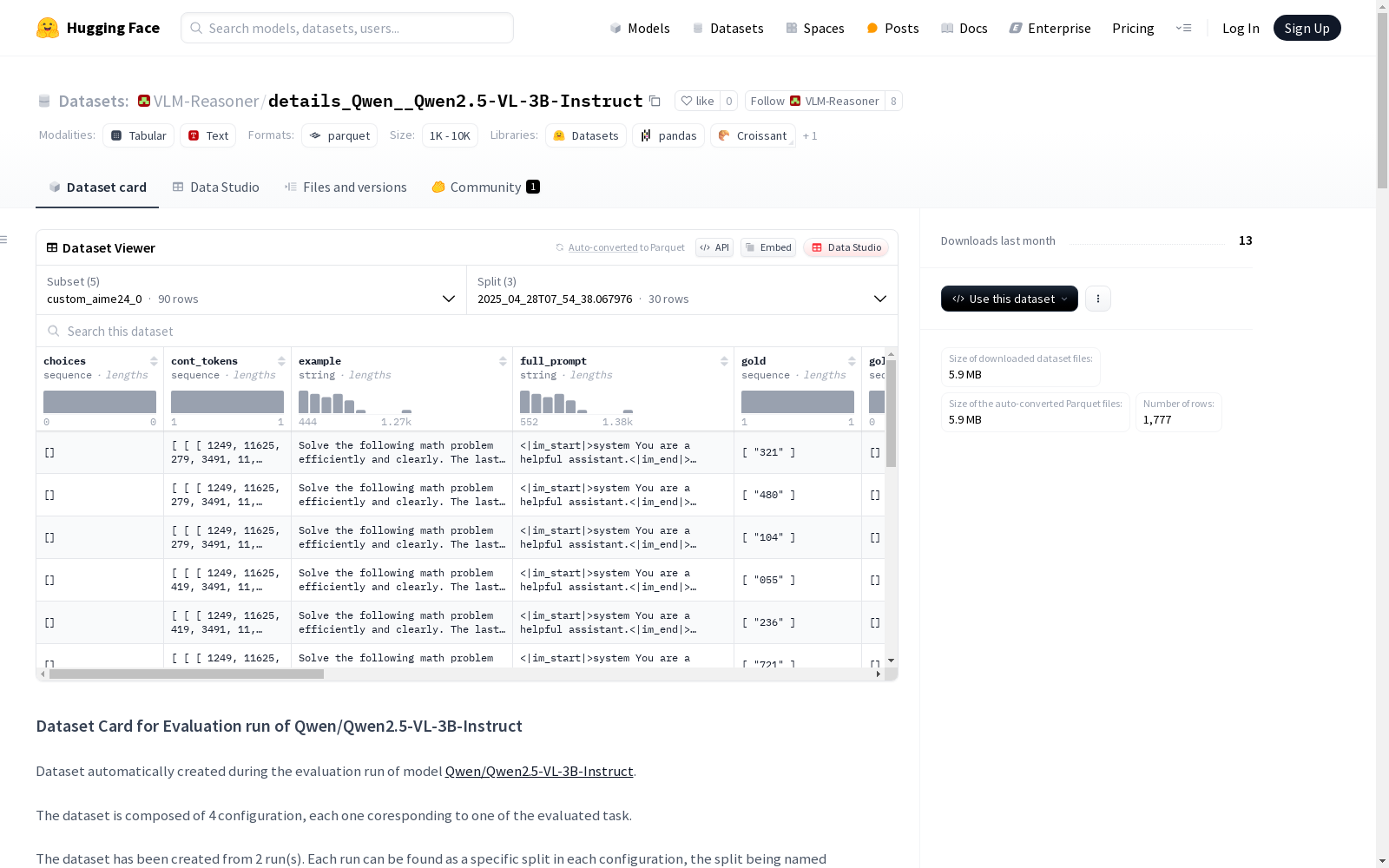Click the Hugging Face logo icon
1389x868 pixels.
(48, 28)
